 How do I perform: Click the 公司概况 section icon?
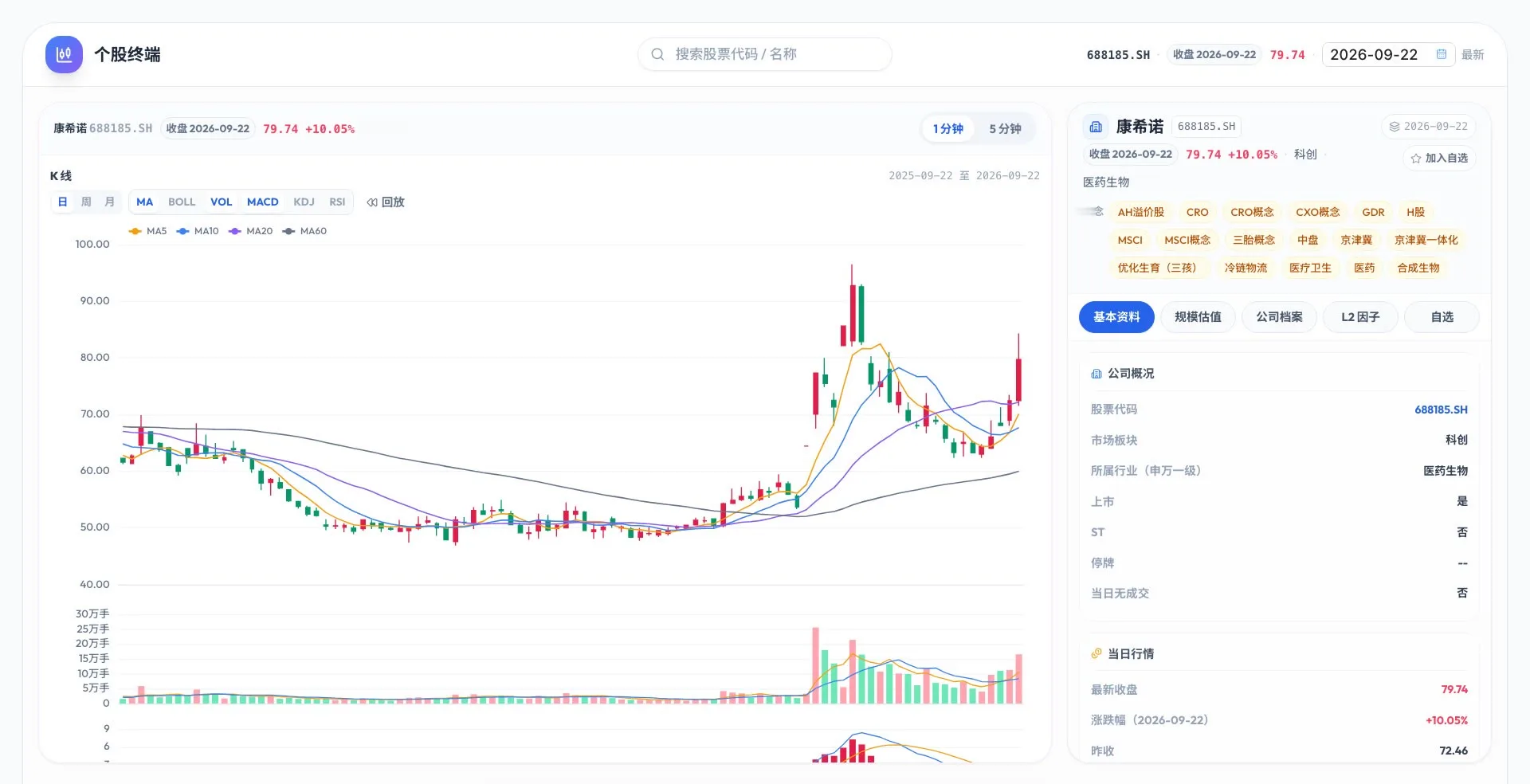(x=1096, y=374)
